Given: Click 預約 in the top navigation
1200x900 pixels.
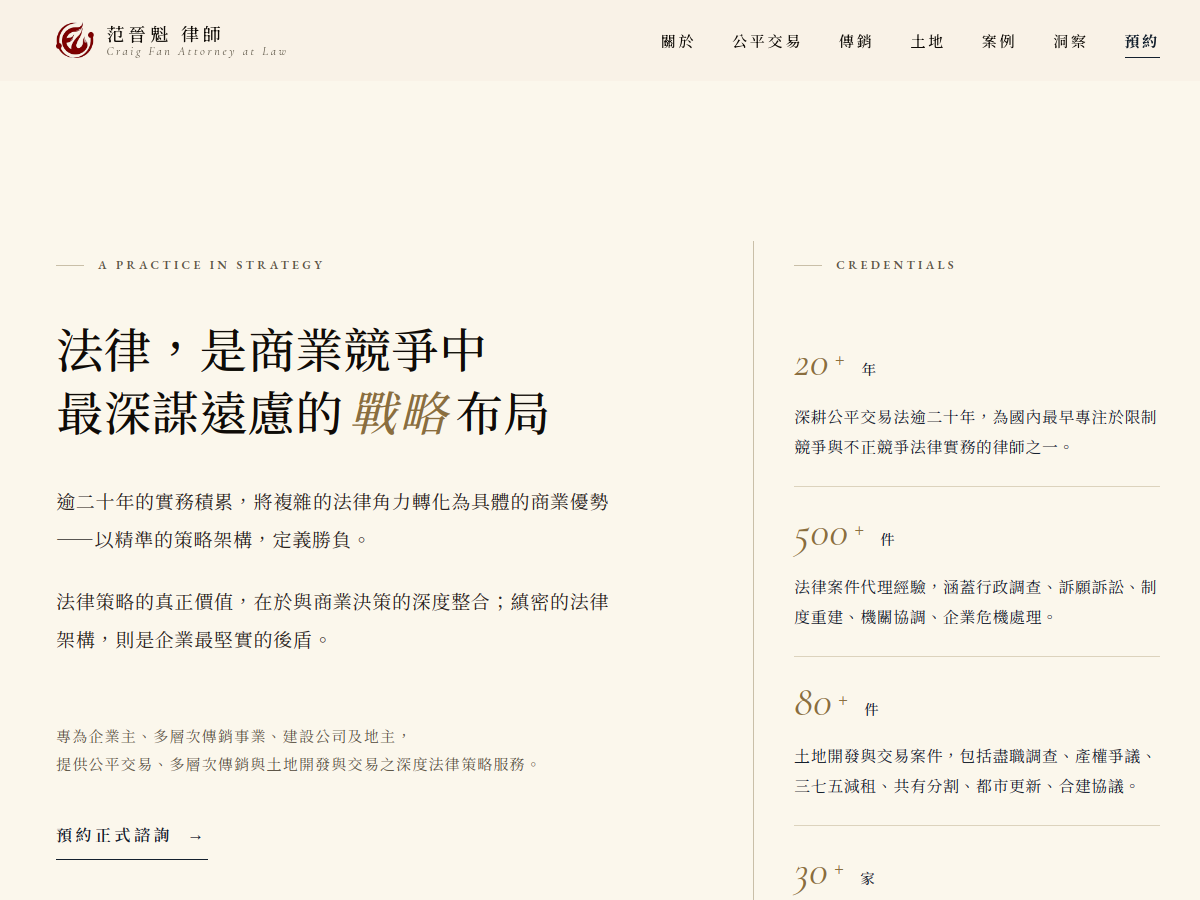Looking at the screenshot, I should click(1142, 42).
